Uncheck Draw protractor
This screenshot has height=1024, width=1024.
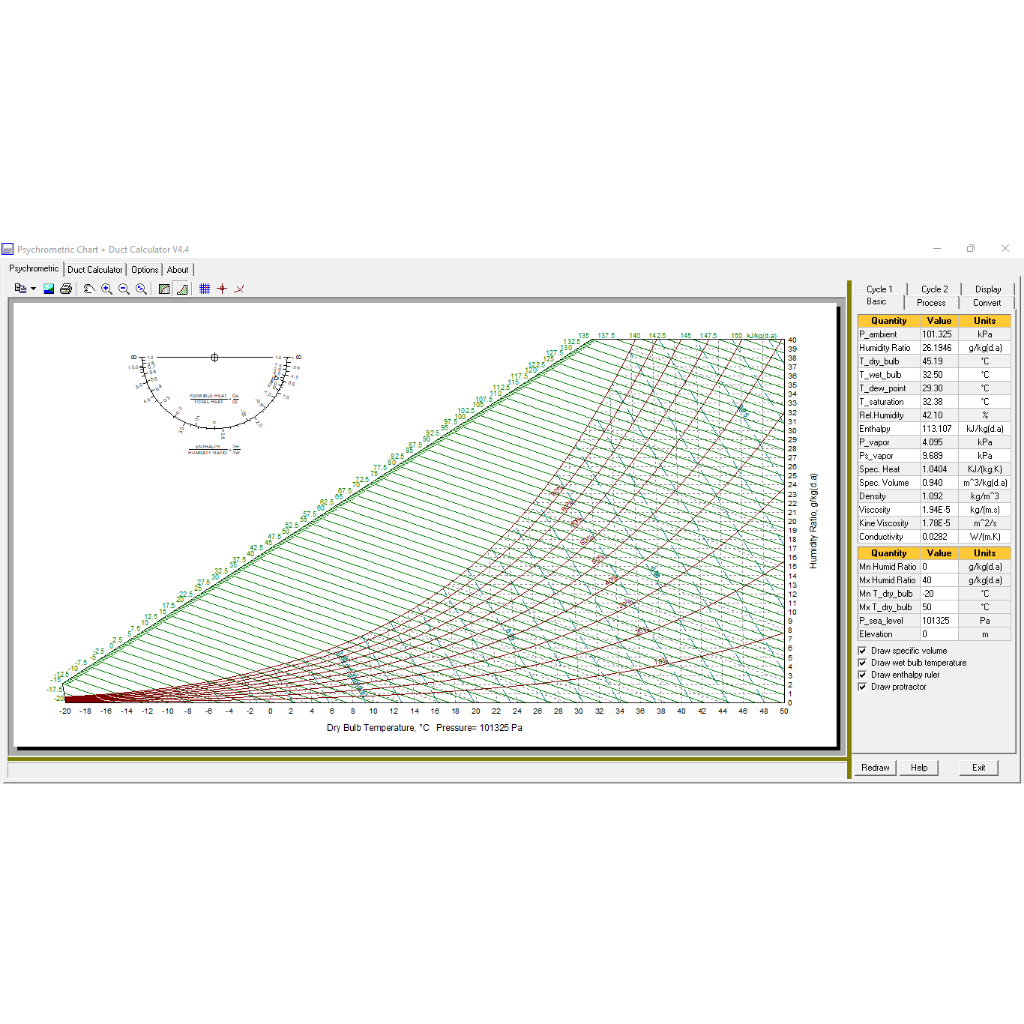(861, 686)
